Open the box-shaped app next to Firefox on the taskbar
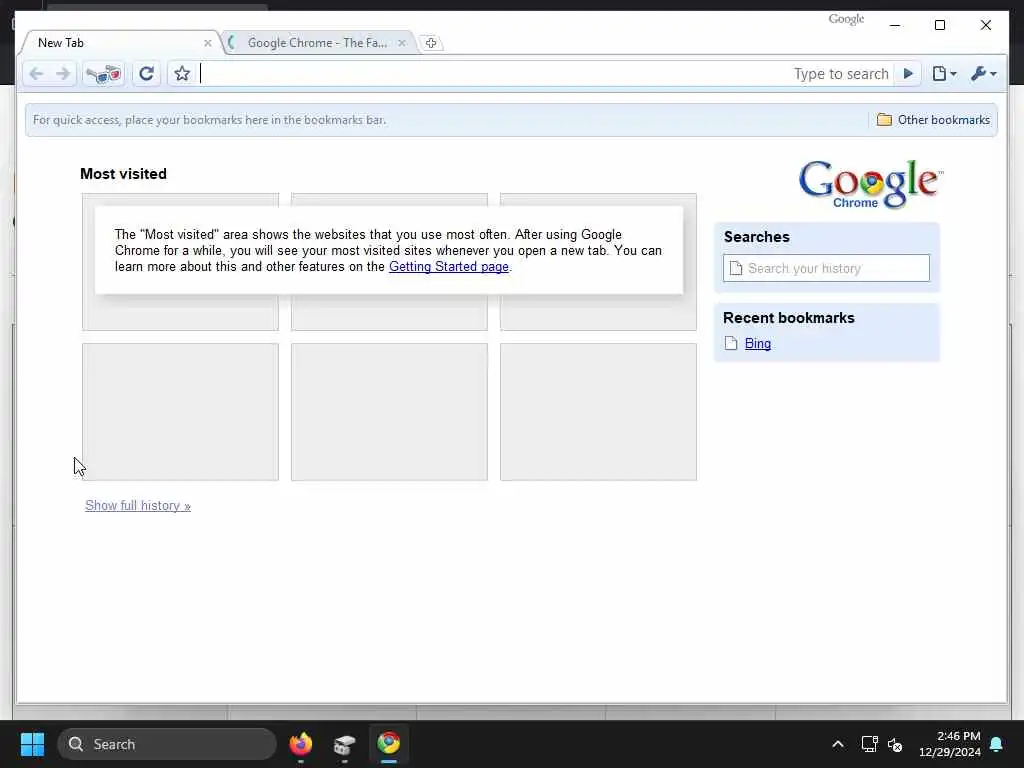 coord(344,744)
